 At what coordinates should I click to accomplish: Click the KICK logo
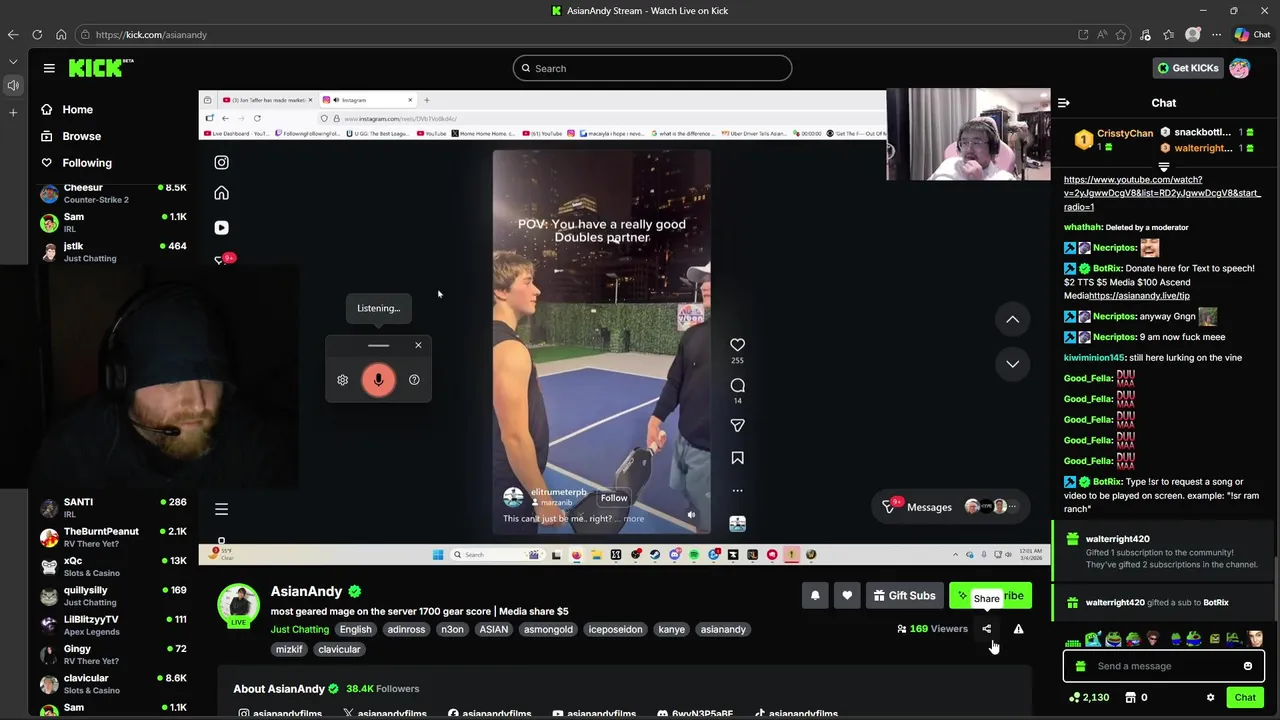point(100,68)
